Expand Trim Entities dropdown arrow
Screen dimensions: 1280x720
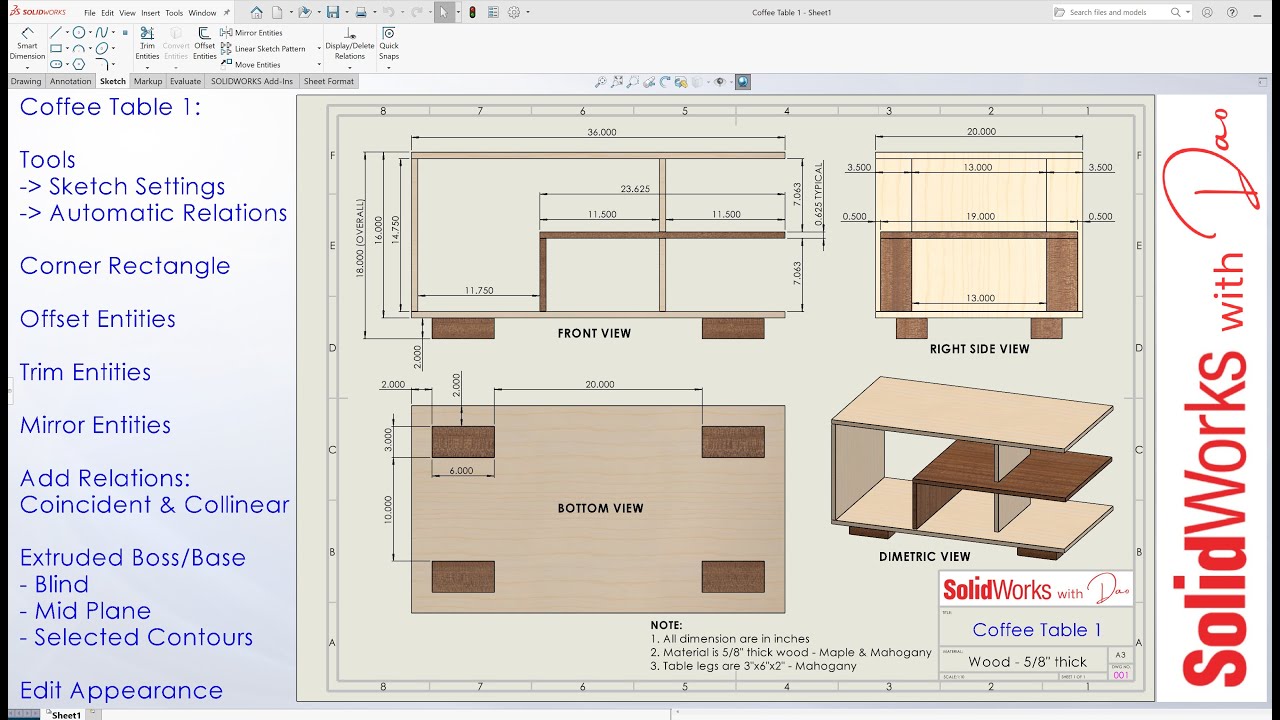coord(147,67)
